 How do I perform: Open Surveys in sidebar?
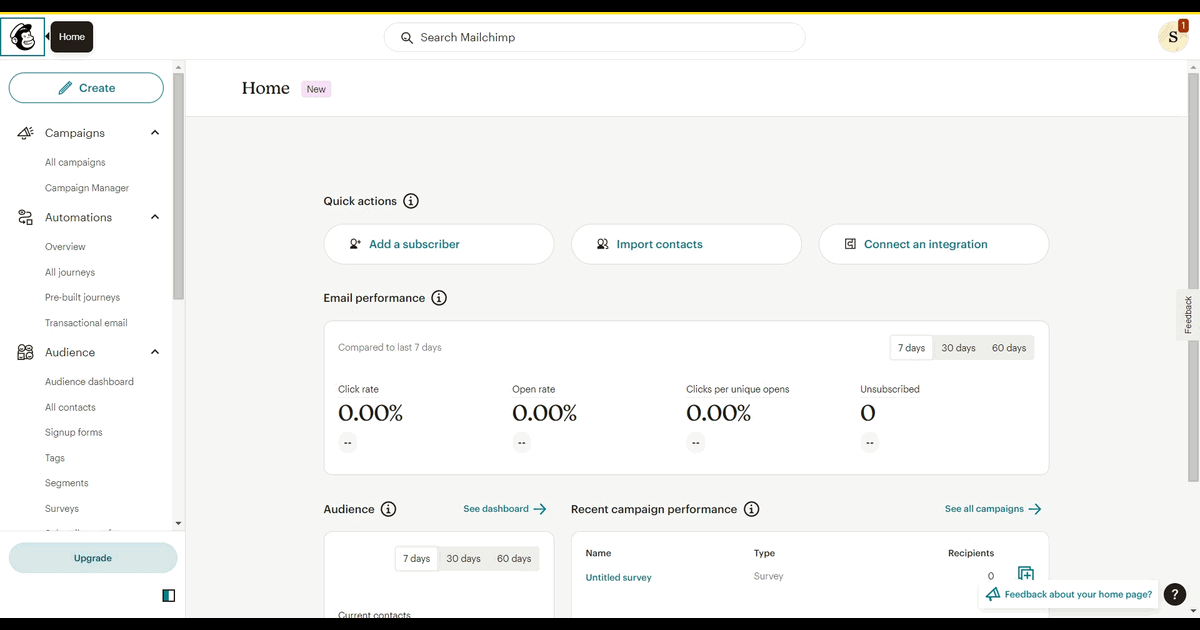click(62, 509)
